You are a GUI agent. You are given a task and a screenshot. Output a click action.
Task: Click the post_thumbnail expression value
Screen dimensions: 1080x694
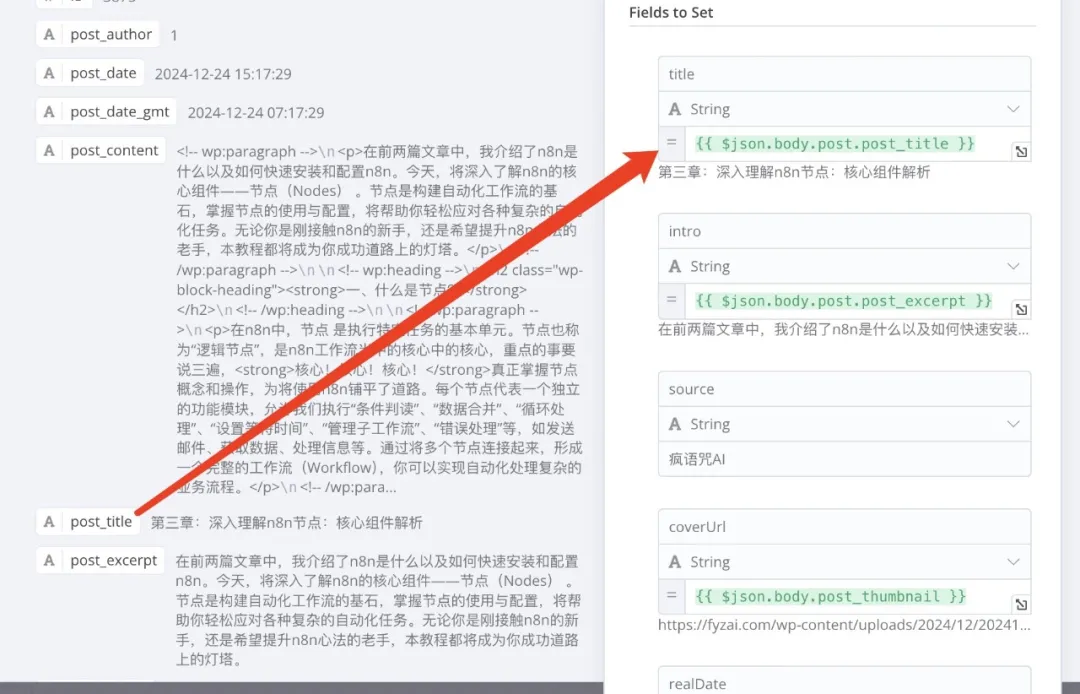(x=831, y=596)
